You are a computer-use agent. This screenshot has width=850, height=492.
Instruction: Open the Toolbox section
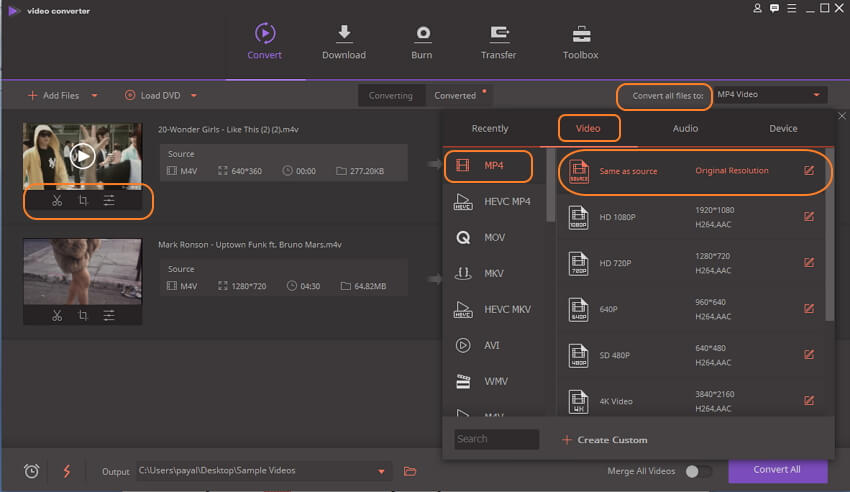(580, 42)
